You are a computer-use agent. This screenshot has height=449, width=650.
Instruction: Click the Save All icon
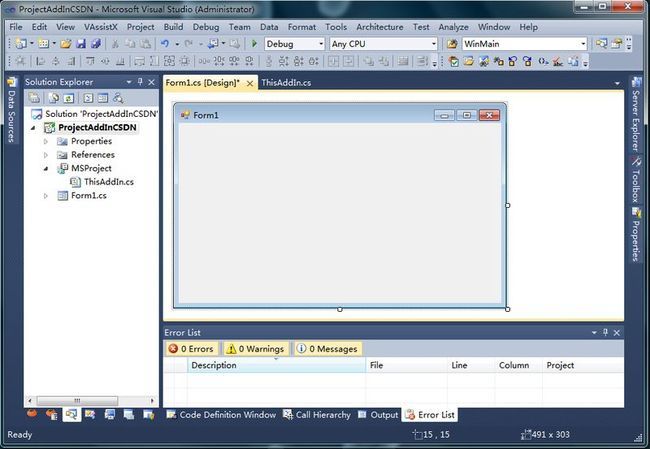pyautogui.click(x=96, y=44)
